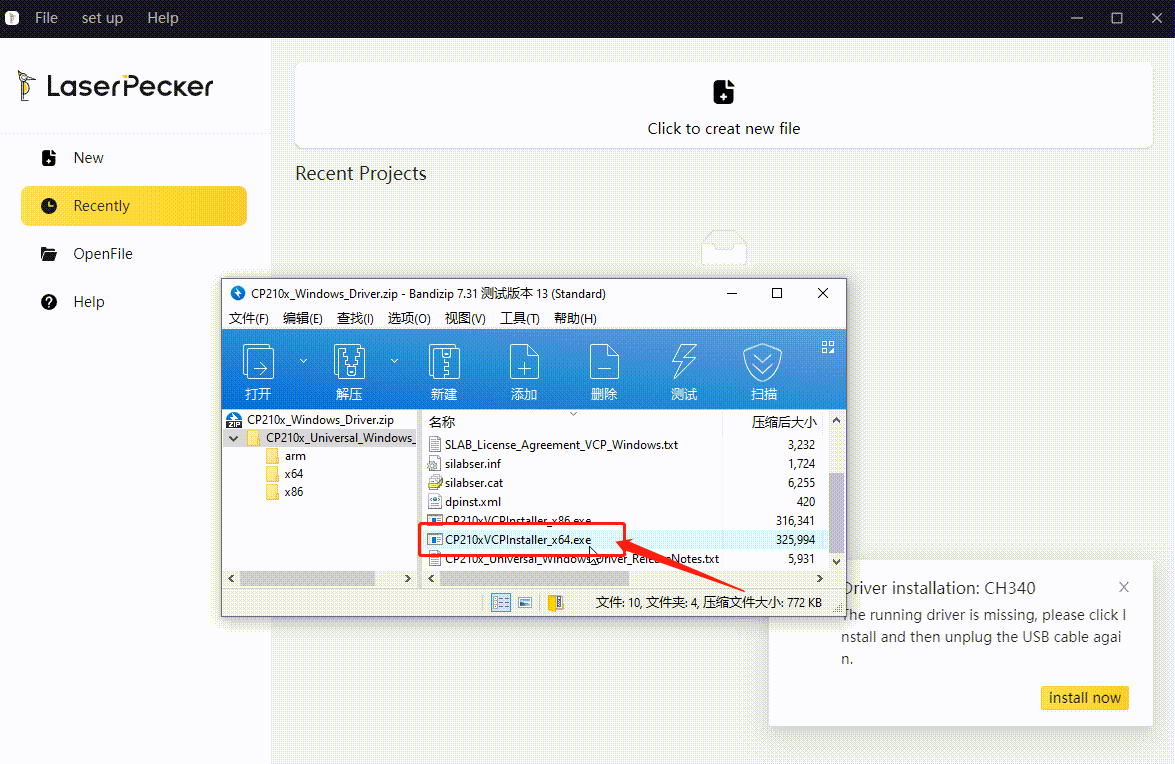This screenshot has width=1175, height=764.
Task: Select the silabser.inf file
Action: pyautogui.click(x=473, y=464)
